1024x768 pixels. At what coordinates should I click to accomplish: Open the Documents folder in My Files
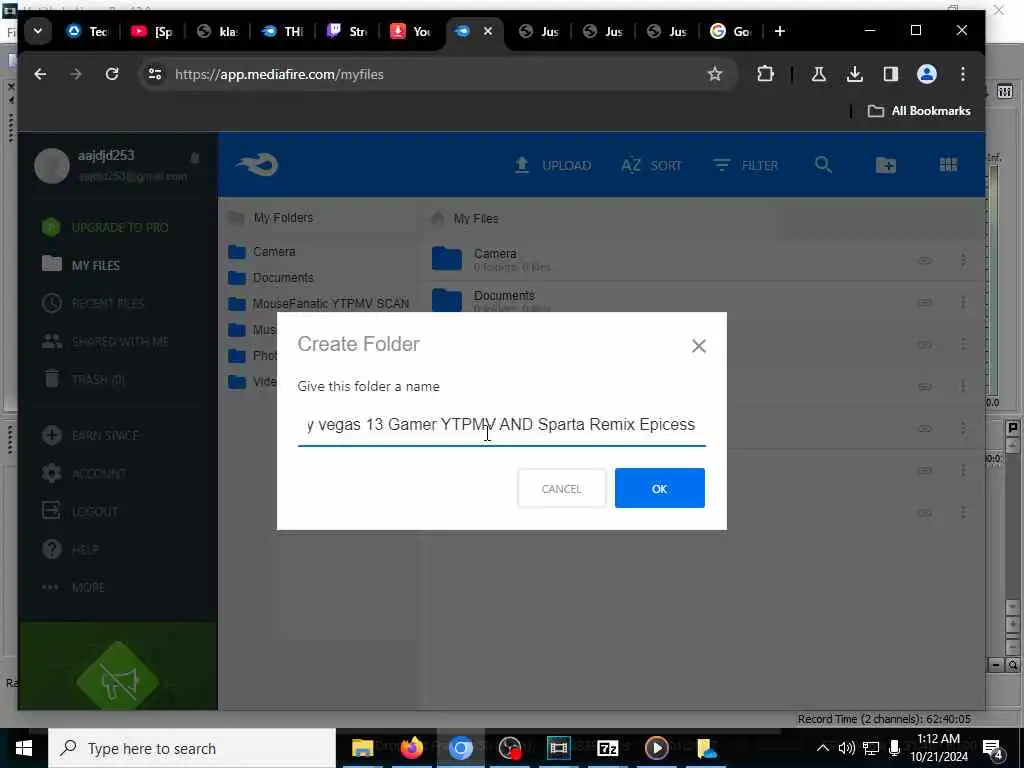[x=504, y=295]
